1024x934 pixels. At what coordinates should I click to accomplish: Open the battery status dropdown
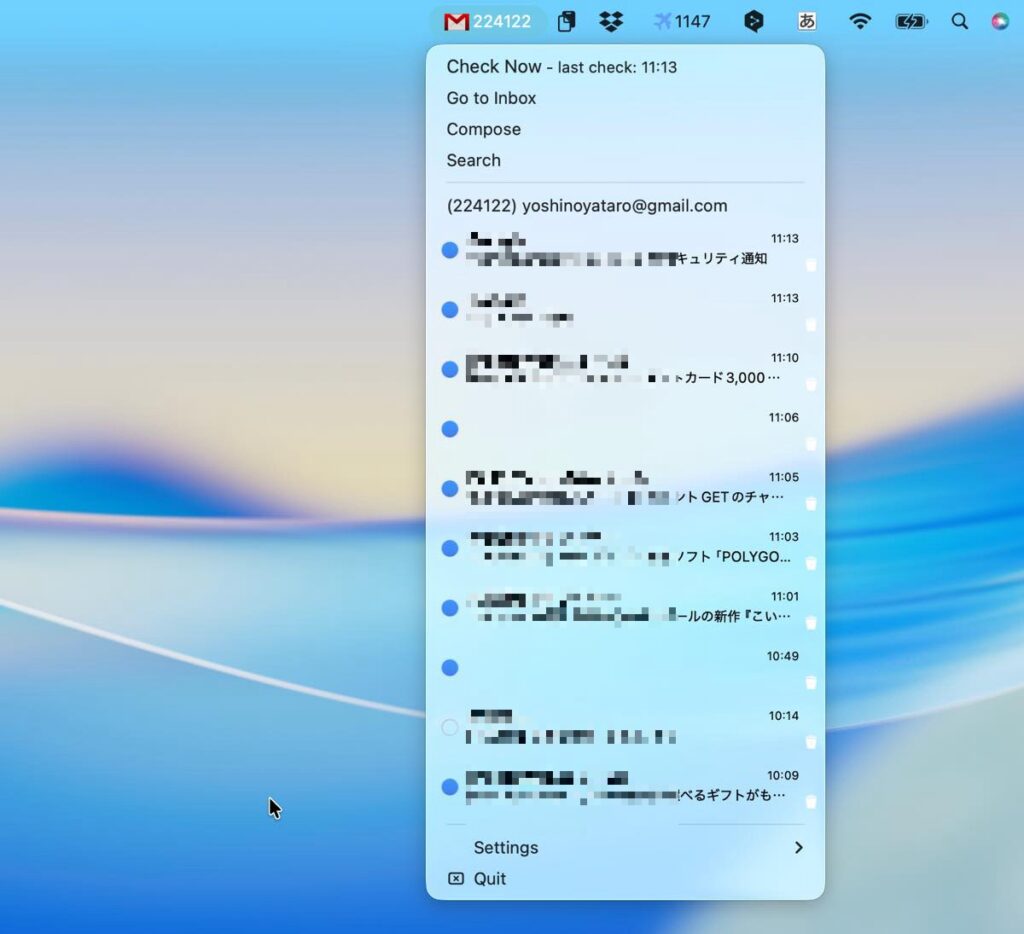coord(910,21)
